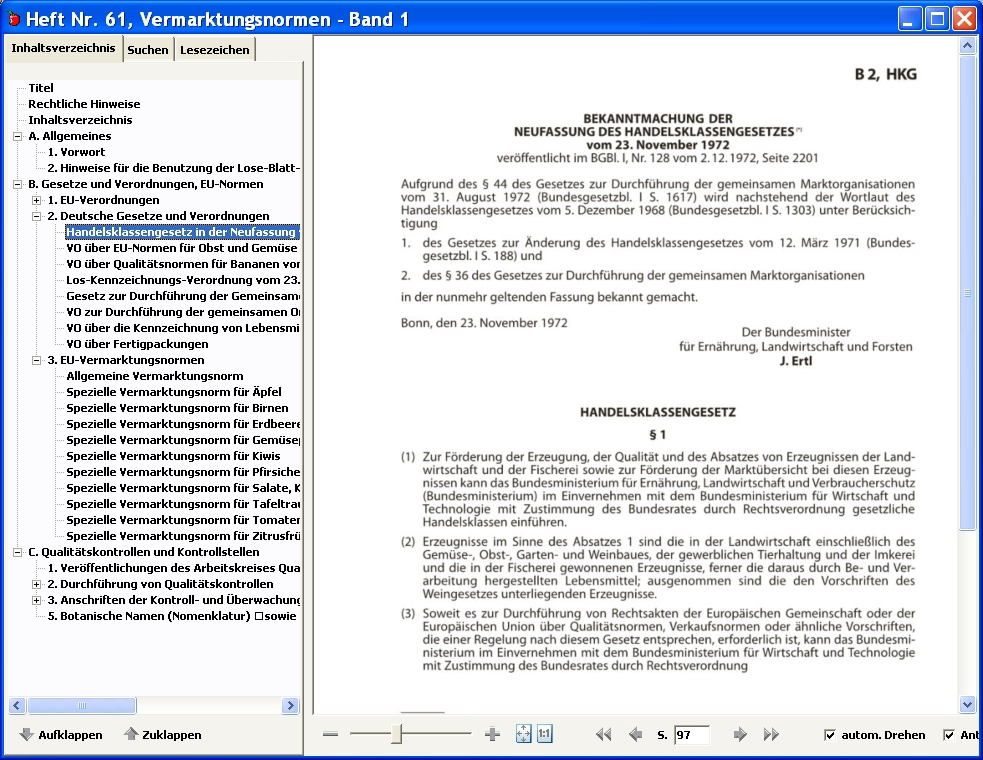Collapse the A. Allgemeines section

(x=18, y=136)
